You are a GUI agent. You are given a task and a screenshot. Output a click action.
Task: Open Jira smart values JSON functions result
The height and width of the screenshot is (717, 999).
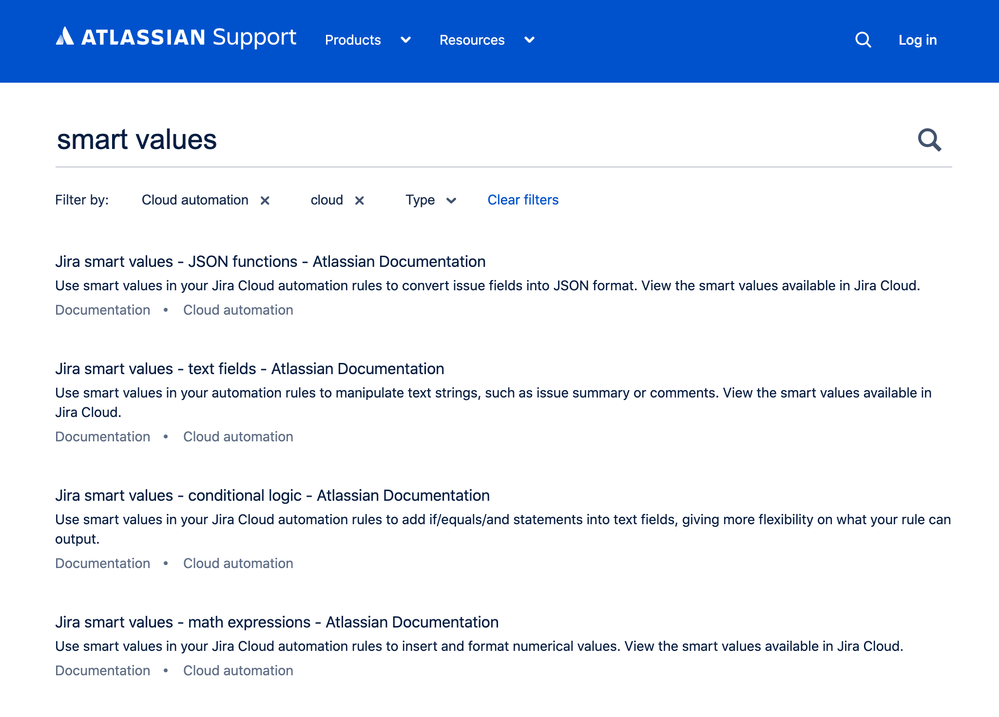(x=270, y=261)
